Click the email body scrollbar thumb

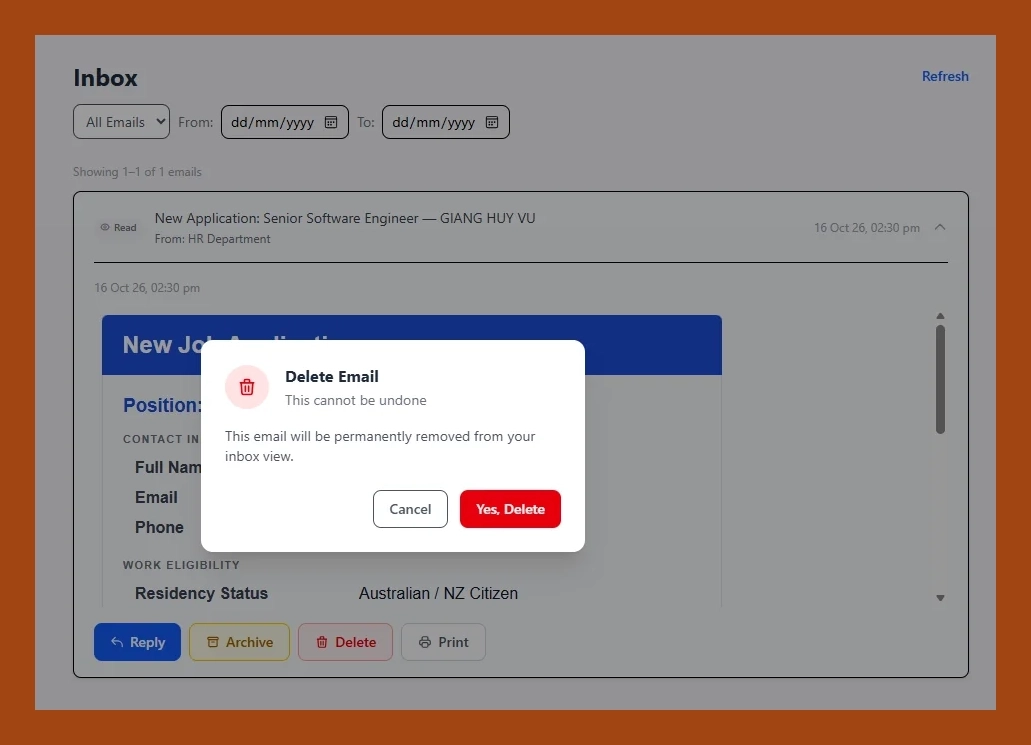(x=940, y=379)
